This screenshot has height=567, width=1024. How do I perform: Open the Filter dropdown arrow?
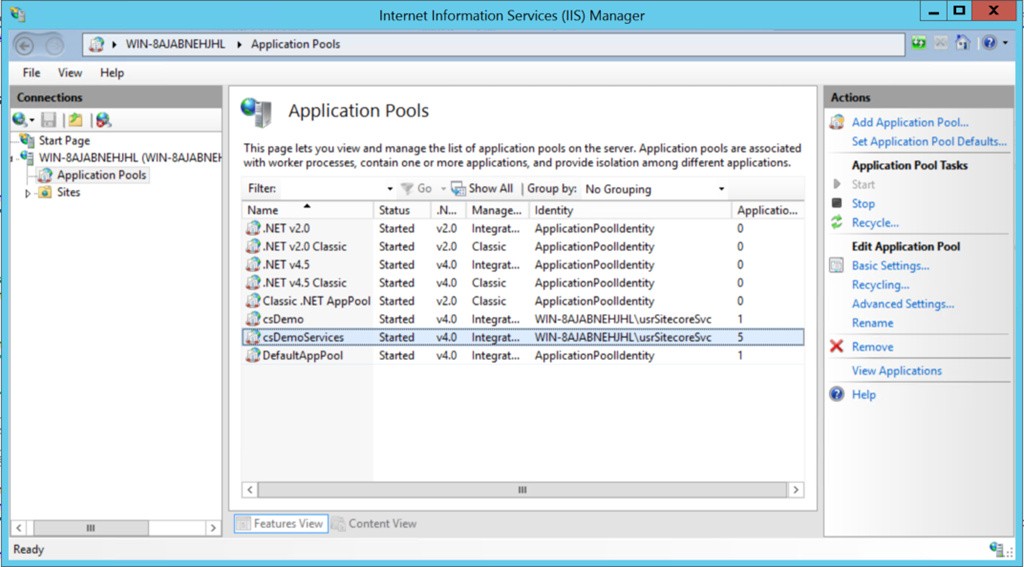point(390,189)
